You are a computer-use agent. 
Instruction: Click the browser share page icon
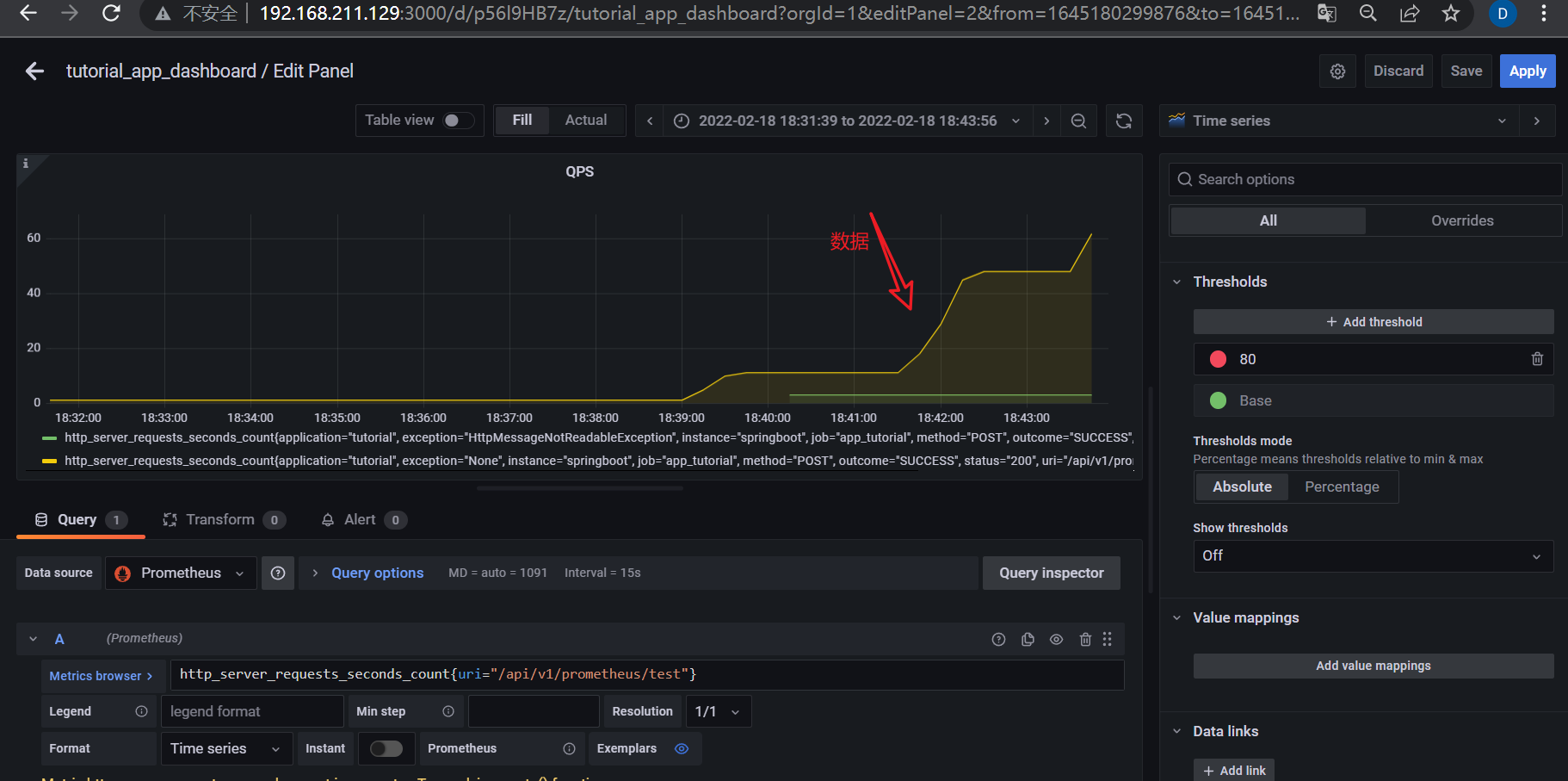click(1410, 13)
